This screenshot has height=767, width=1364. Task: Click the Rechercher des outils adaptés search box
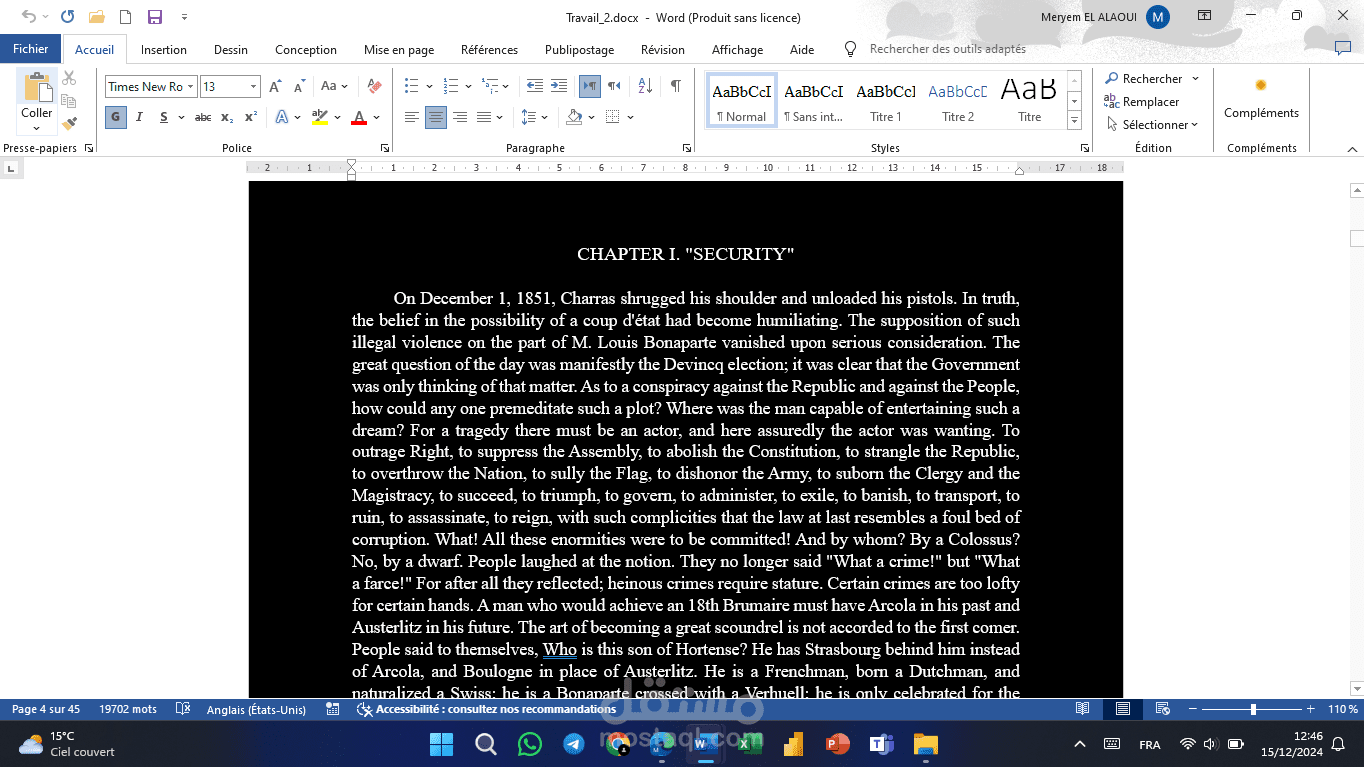tap(947, 49)
